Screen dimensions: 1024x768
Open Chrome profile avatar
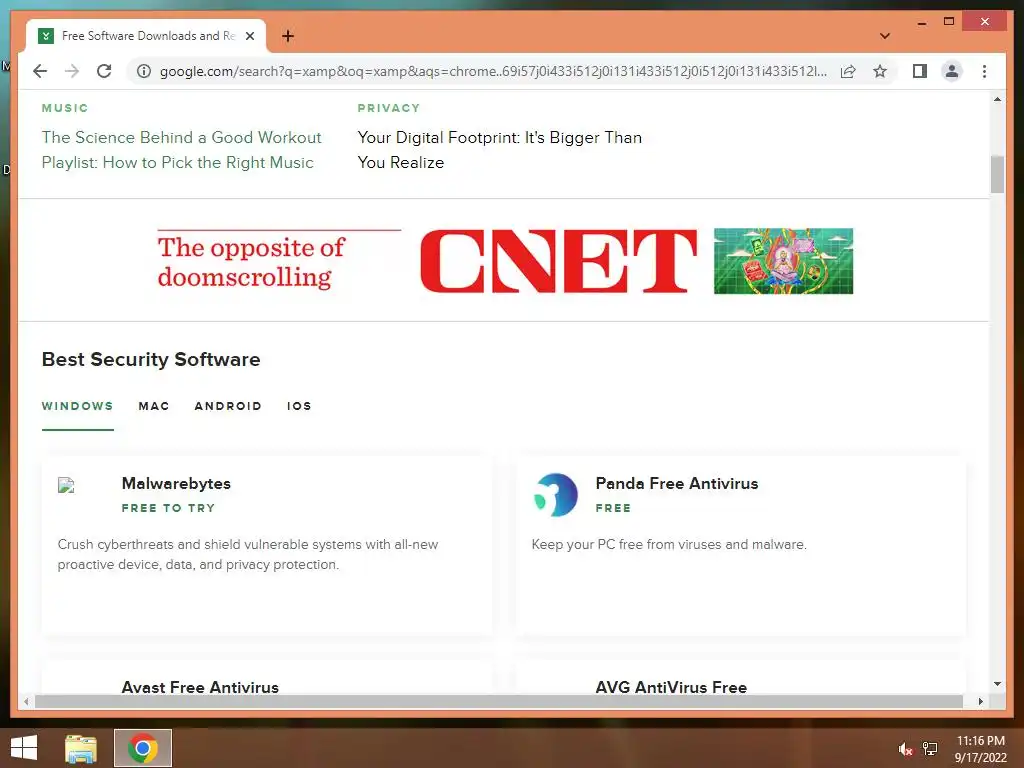(x=952, y=71)
